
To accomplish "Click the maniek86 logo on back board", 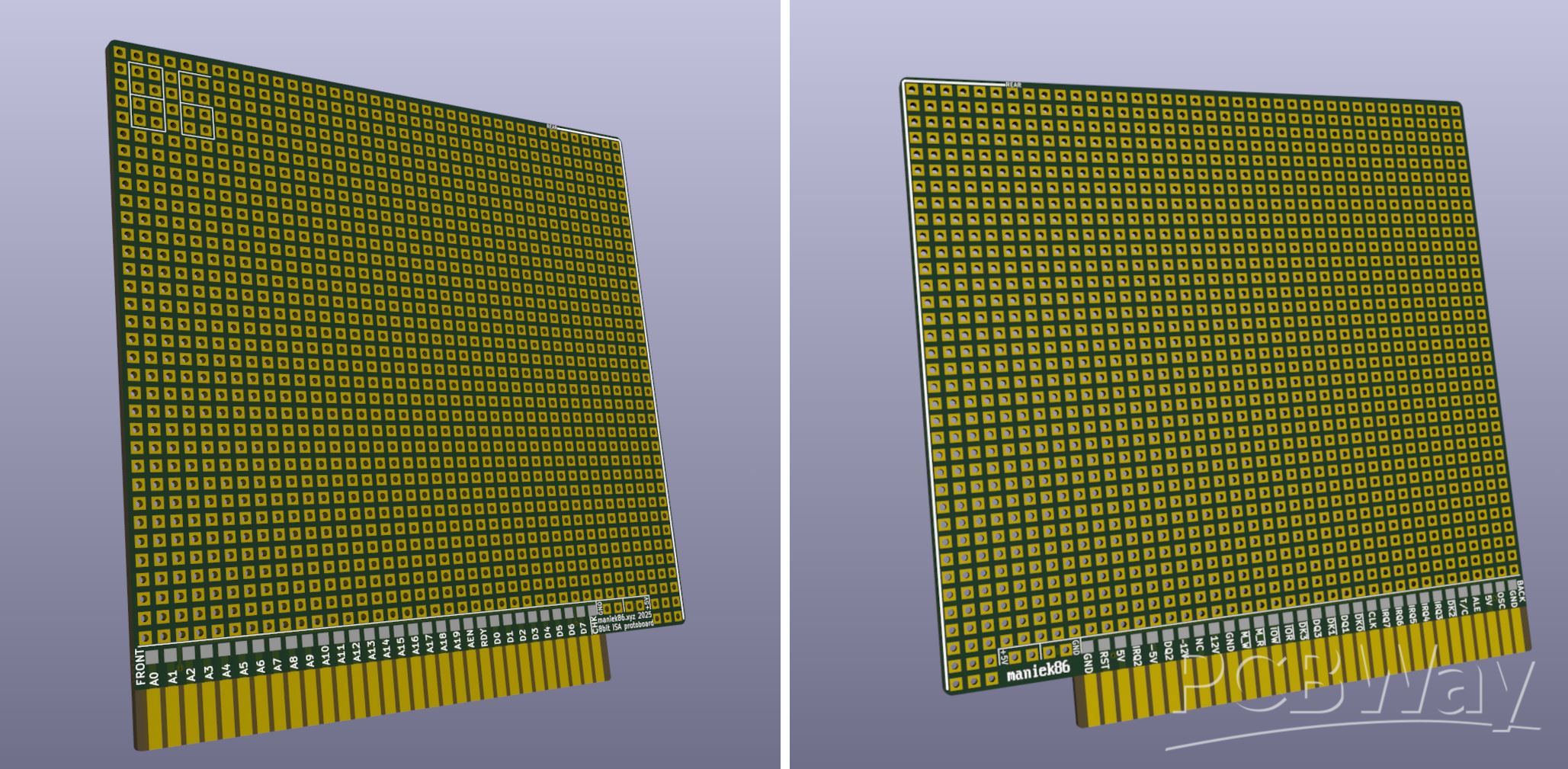I will [1038, 671].
